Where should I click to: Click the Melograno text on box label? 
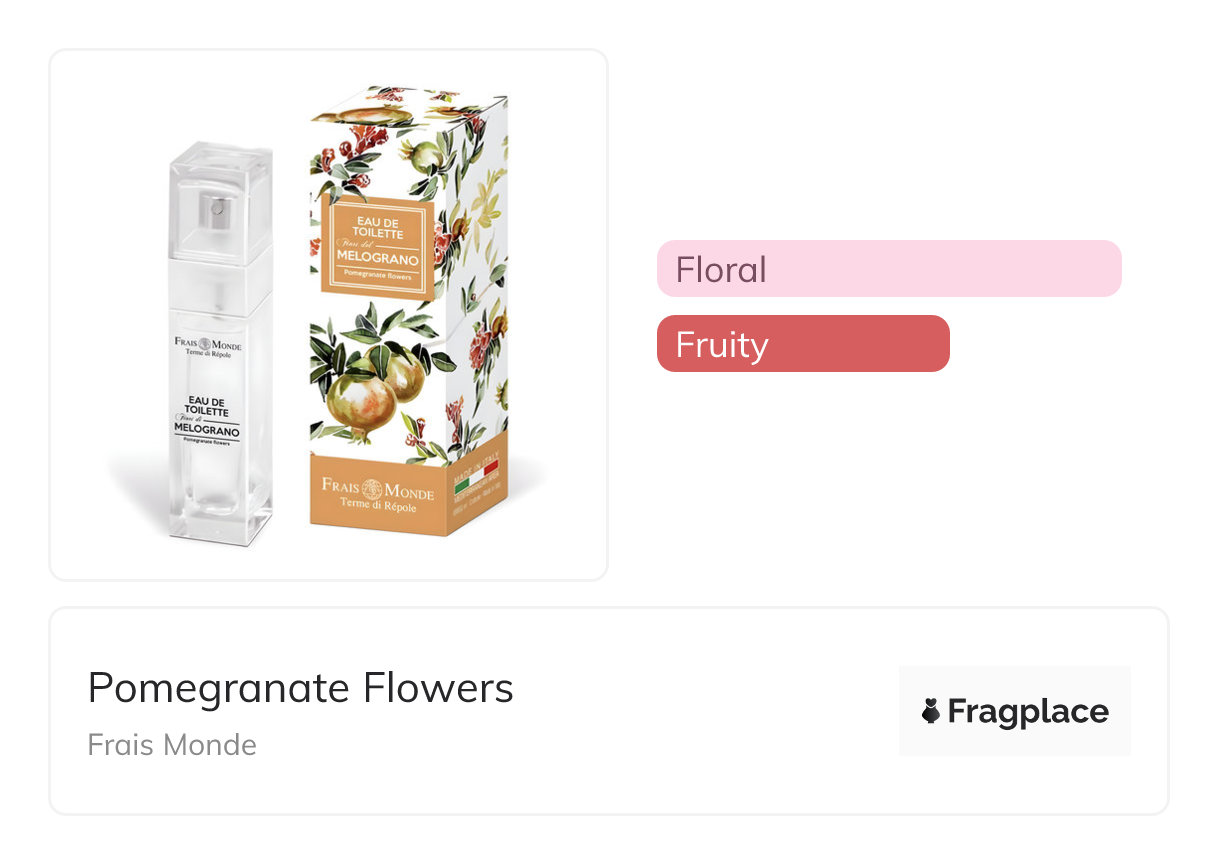(x=376, y=259)
